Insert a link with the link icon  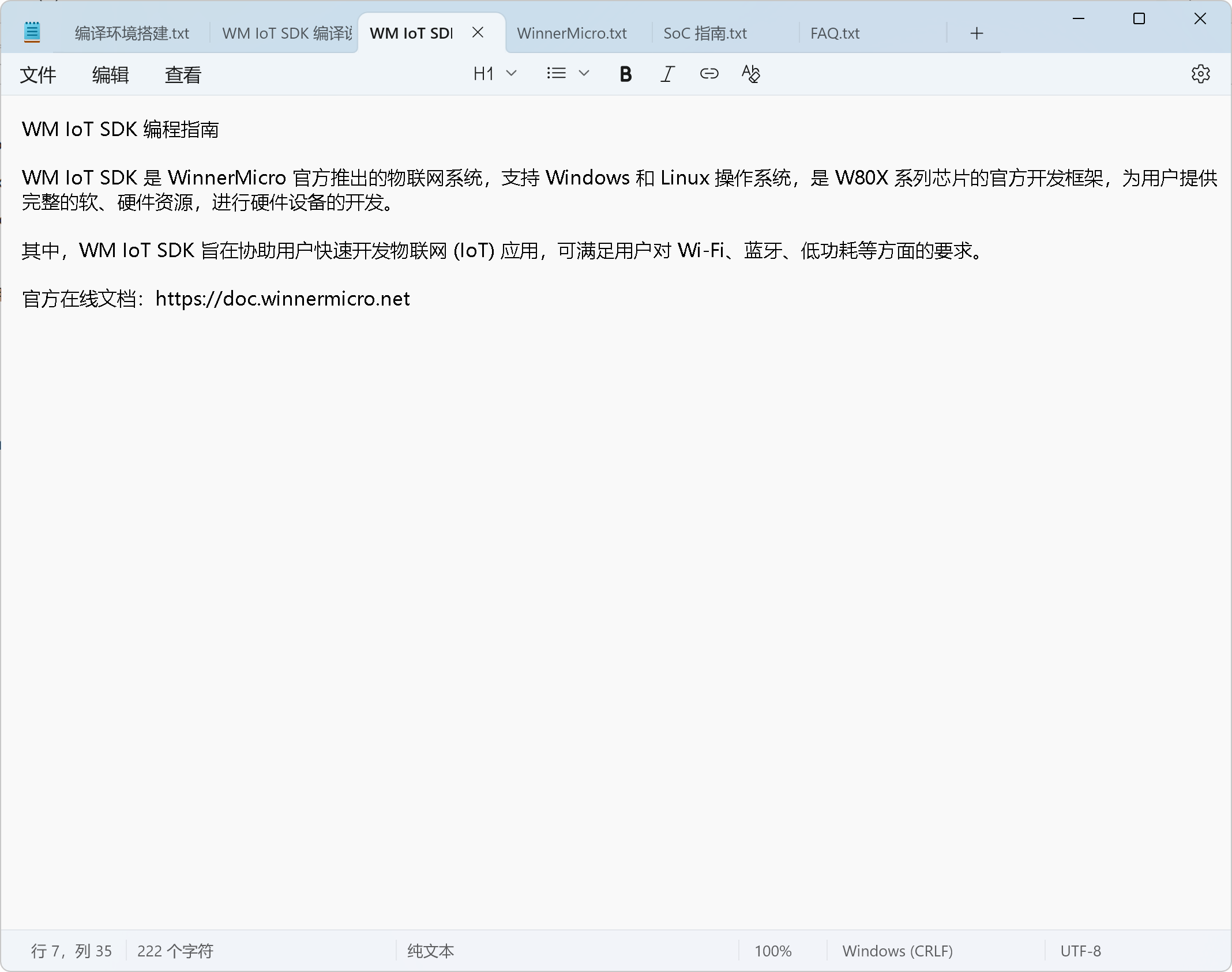coord(709,74)
